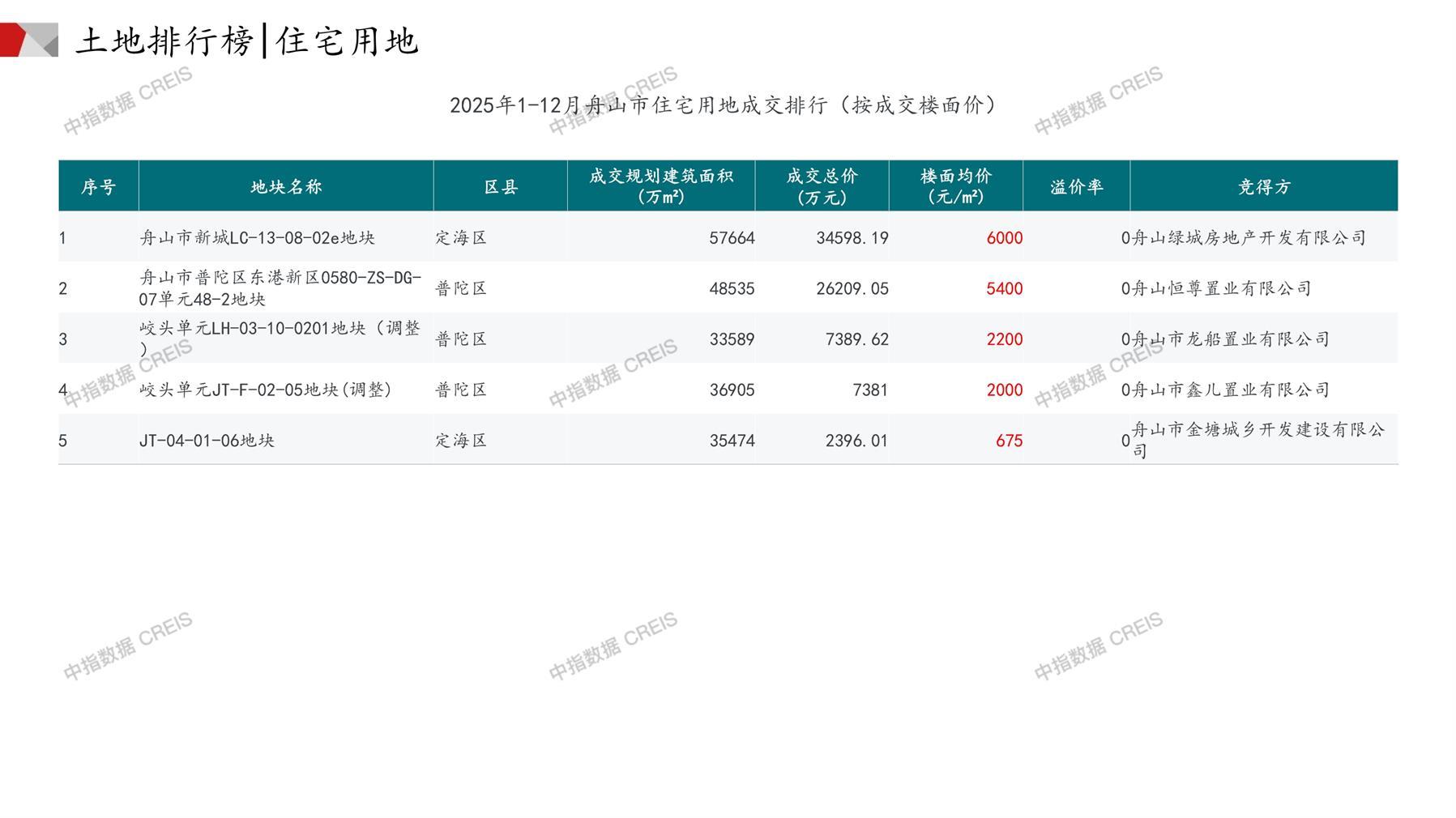Click the 溢价率 column header

click(1076, 187)
